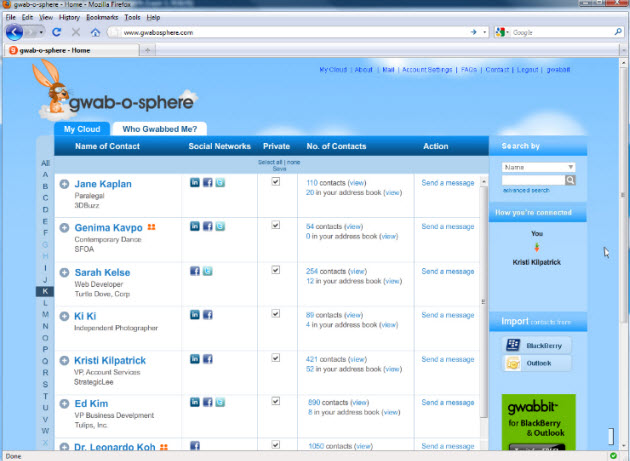Screen dimensions: 630x461
Task: Click the stop loading button
Action: coord(76,32)
